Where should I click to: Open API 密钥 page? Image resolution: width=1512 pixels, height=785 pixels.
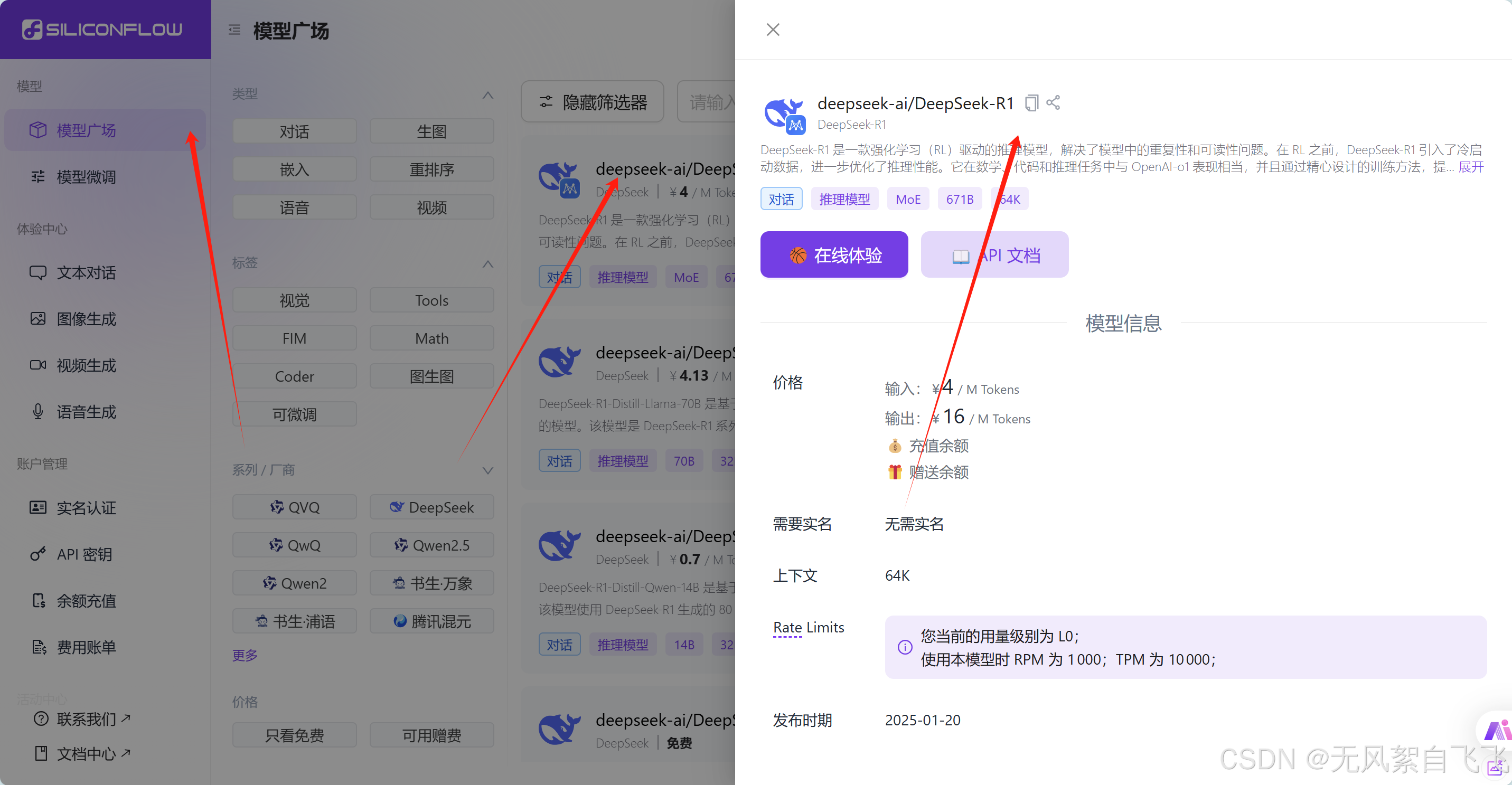coord(84,554)
